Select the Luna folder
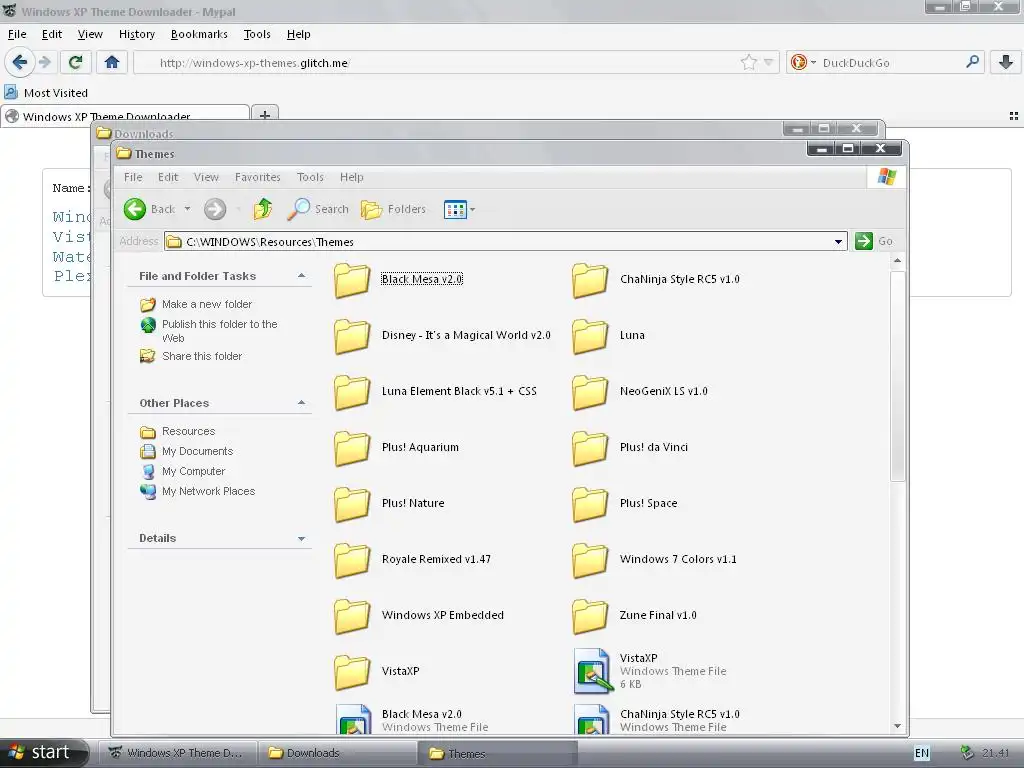Screen dimensions: 1024x768 point(608,336)
